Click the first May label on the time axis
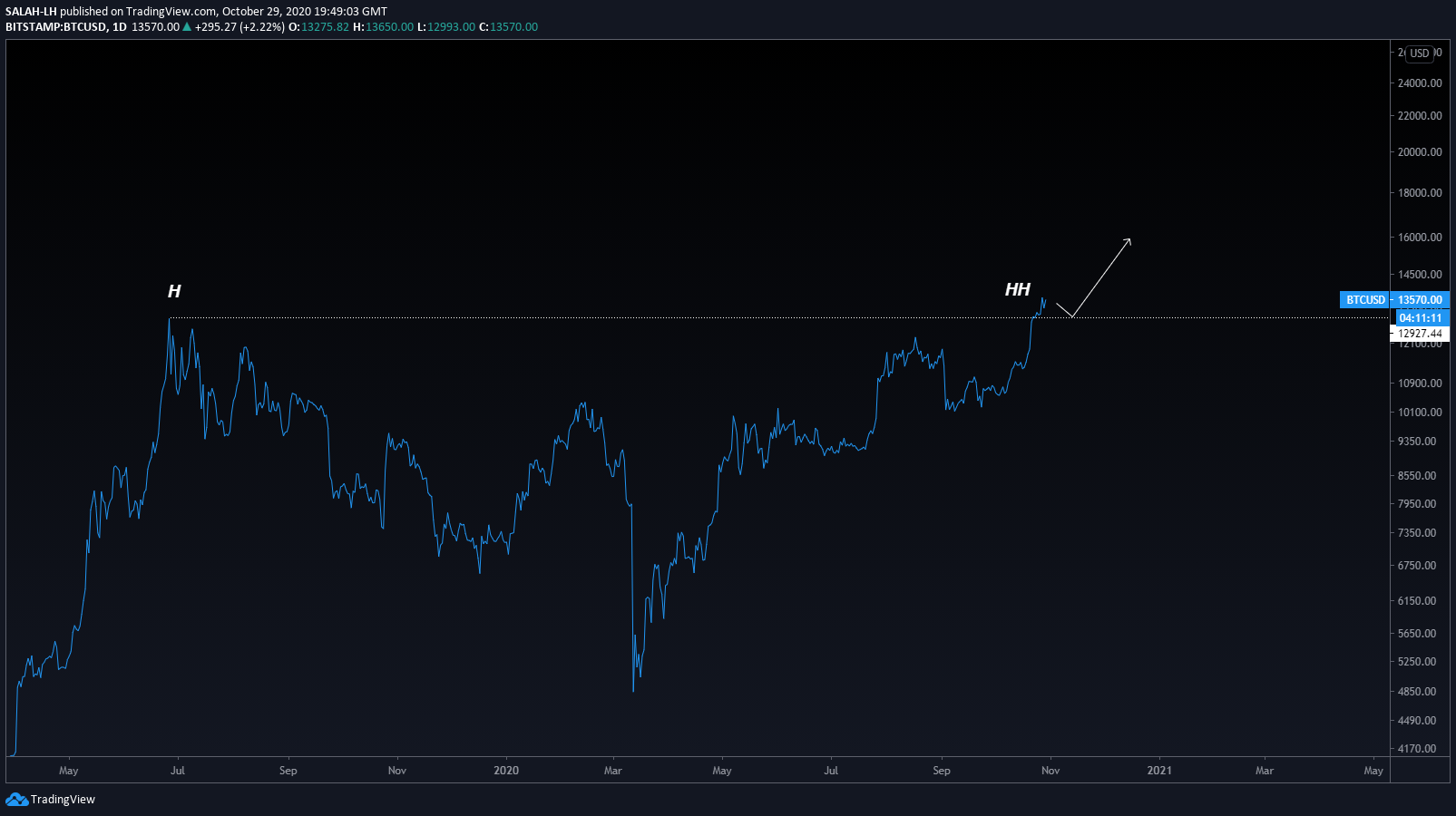 click(69, 771)
